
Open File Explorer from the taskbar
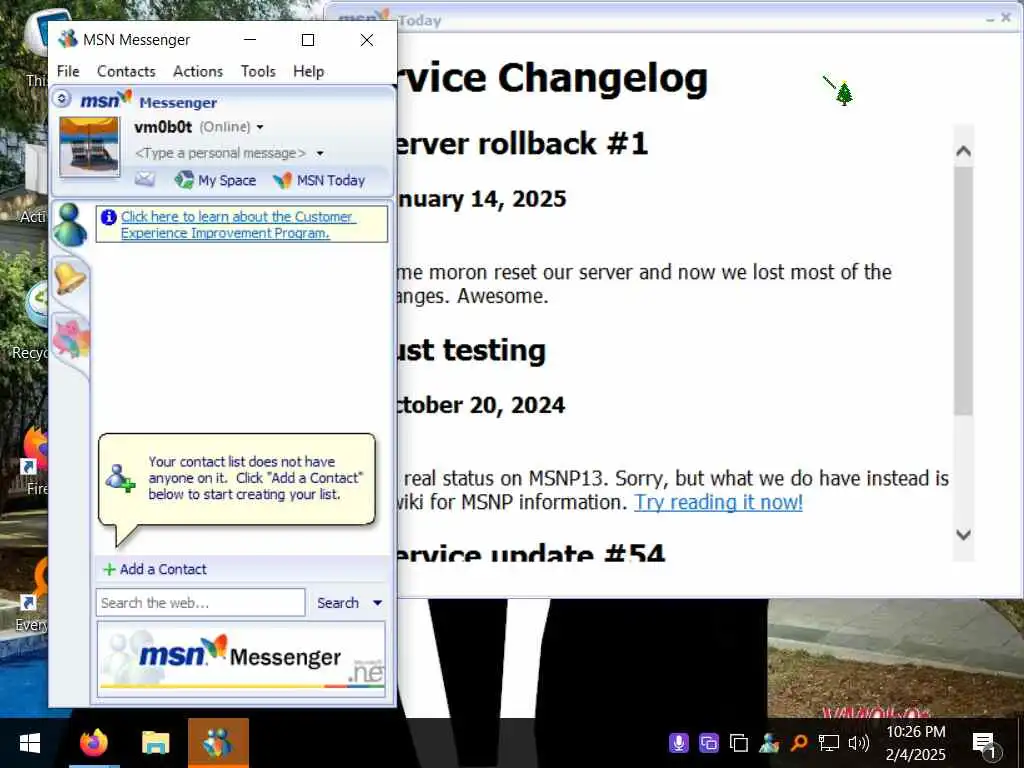[155, 743]
